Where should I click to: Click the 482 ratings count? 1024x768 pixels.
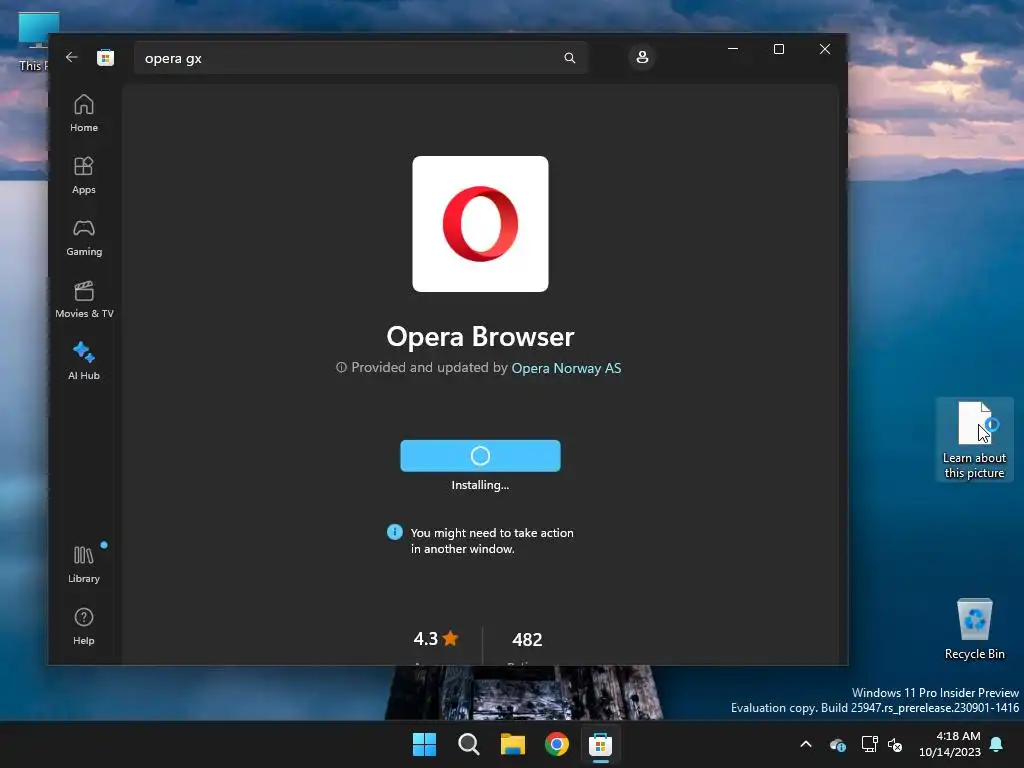[x=527, y=639]
